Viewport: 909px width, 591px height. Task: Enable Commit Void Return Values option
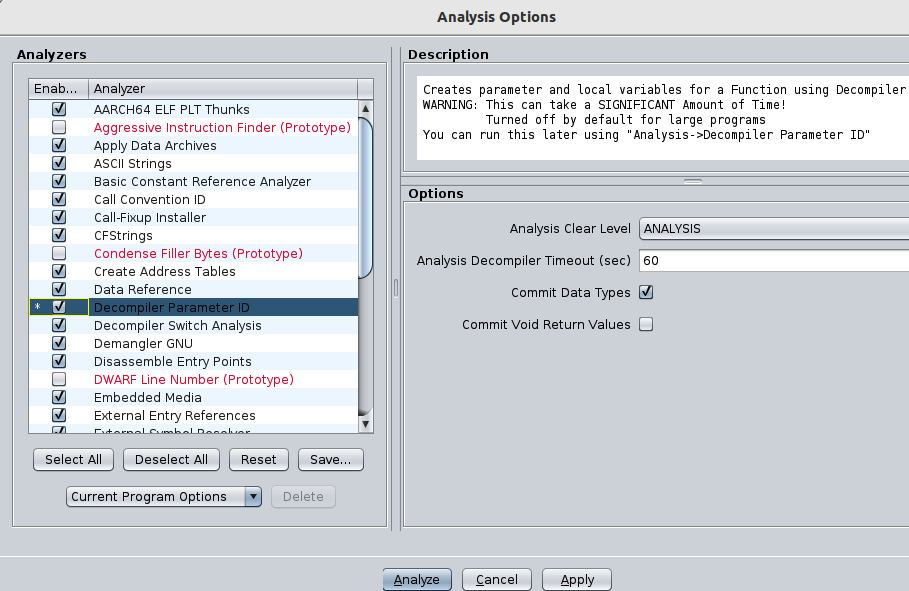(646, 325)
